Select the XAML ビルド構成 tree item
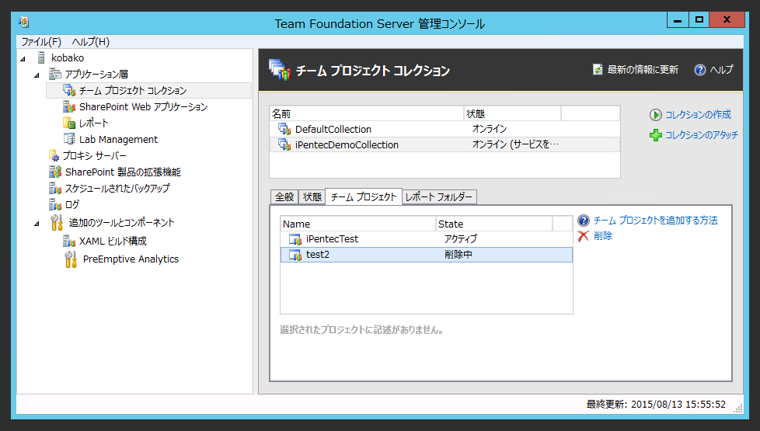 (112, 241)
